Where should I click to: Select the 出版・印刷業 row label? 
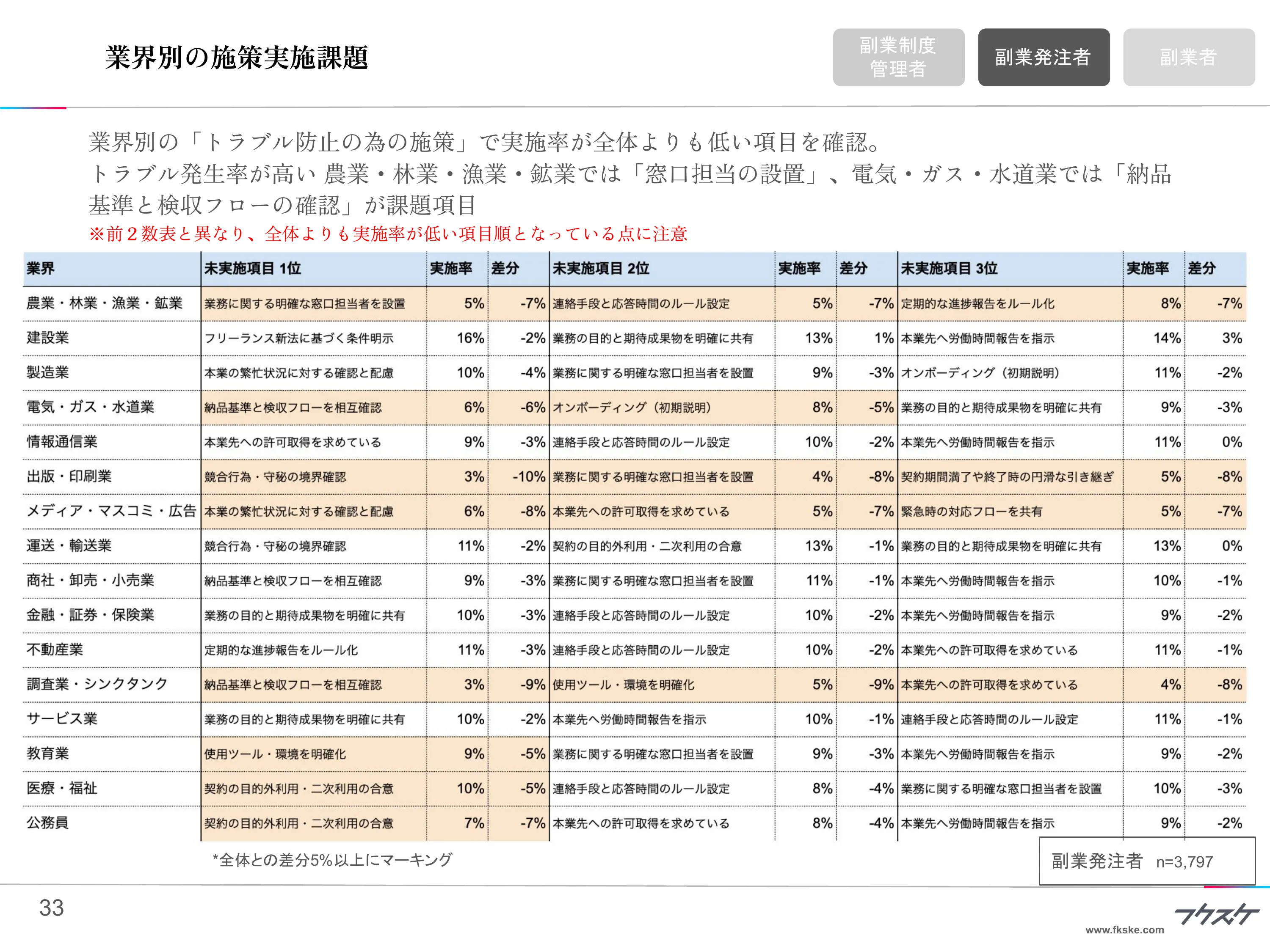pyautogui.click(x=69, y=476)
